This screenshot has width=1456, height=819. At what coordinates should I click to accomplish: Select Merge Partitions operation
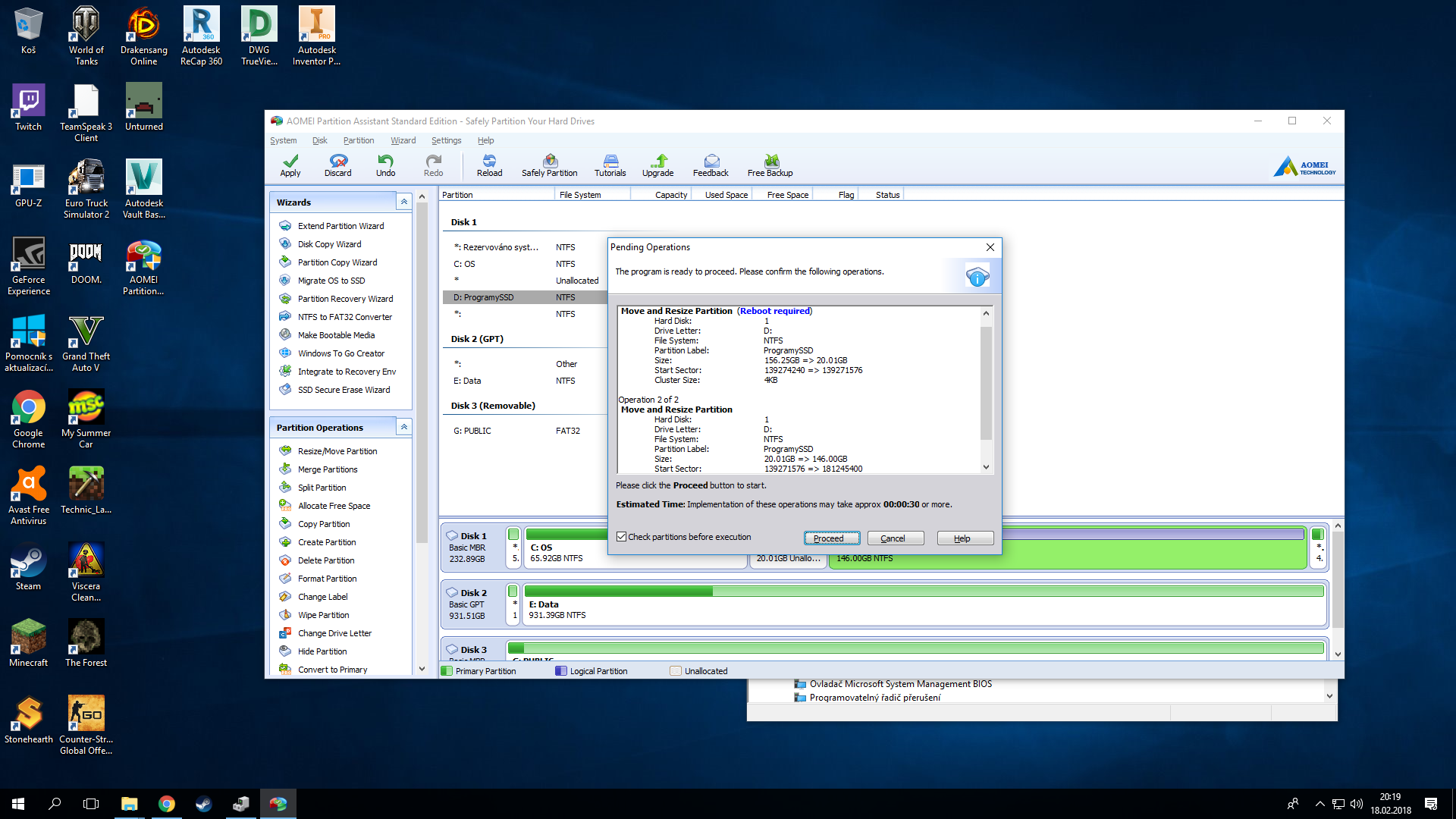[328, 469]
